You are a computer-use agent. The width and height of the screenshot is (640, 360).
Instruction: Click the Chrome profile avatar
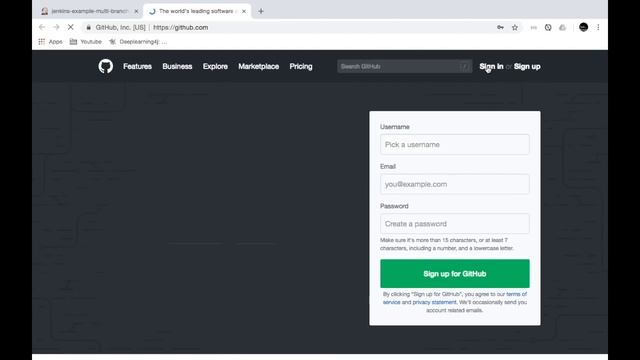(x=583, y=27)
